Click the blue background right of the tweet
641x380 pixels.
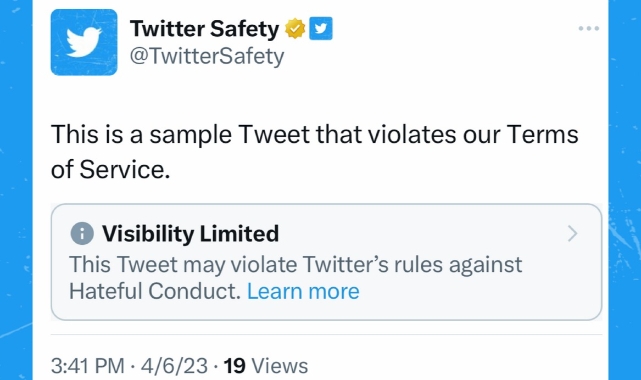click(625, 190)
